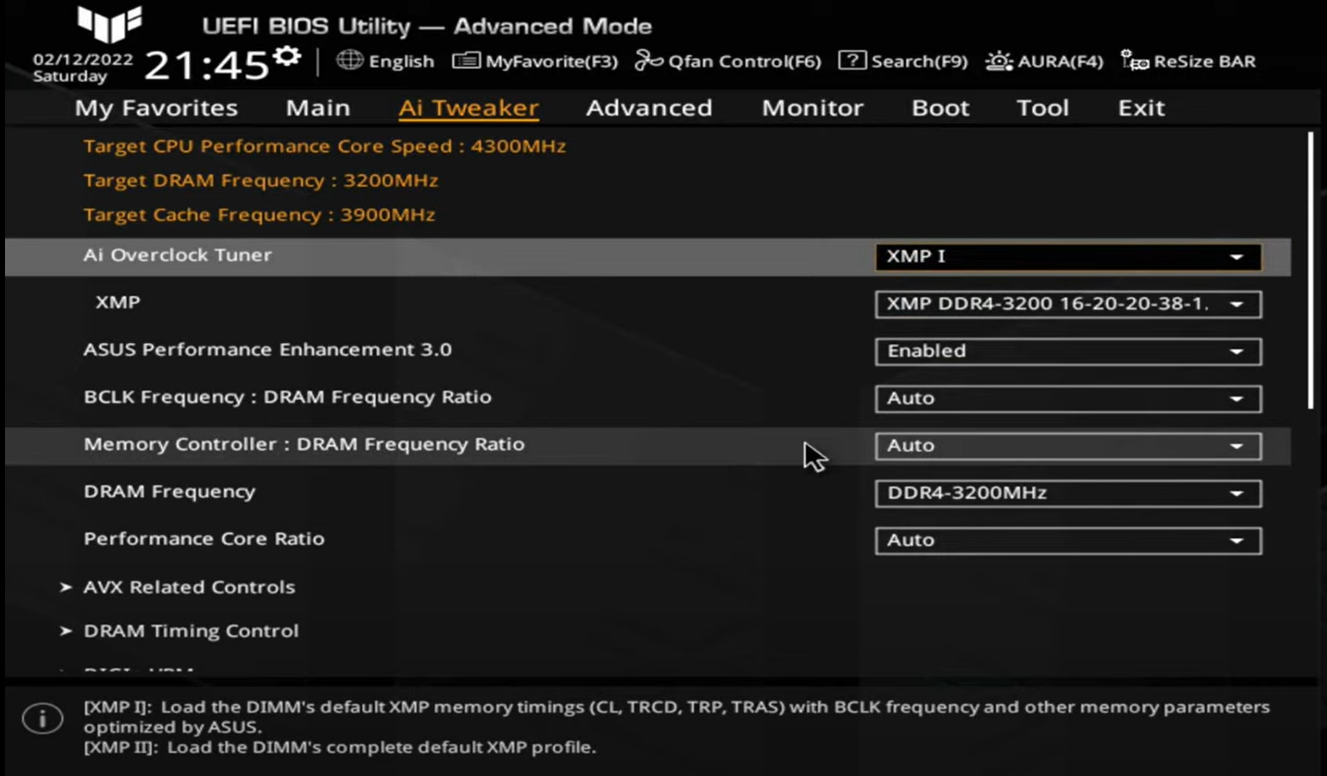The image size is (1327, 776).
Task: Select Memory Controller : DRAM Frequency Ratio label
Action: (x=304, y=444)
